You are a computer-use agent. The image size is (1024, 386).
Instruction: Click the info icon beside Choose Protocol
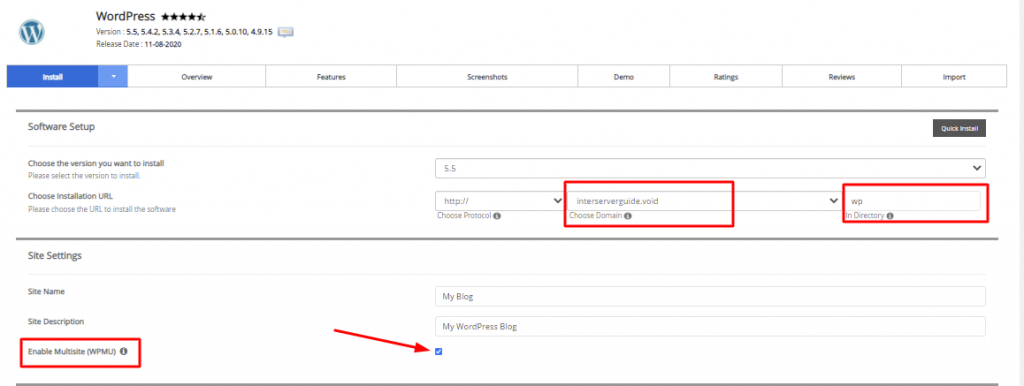(496, 216)
